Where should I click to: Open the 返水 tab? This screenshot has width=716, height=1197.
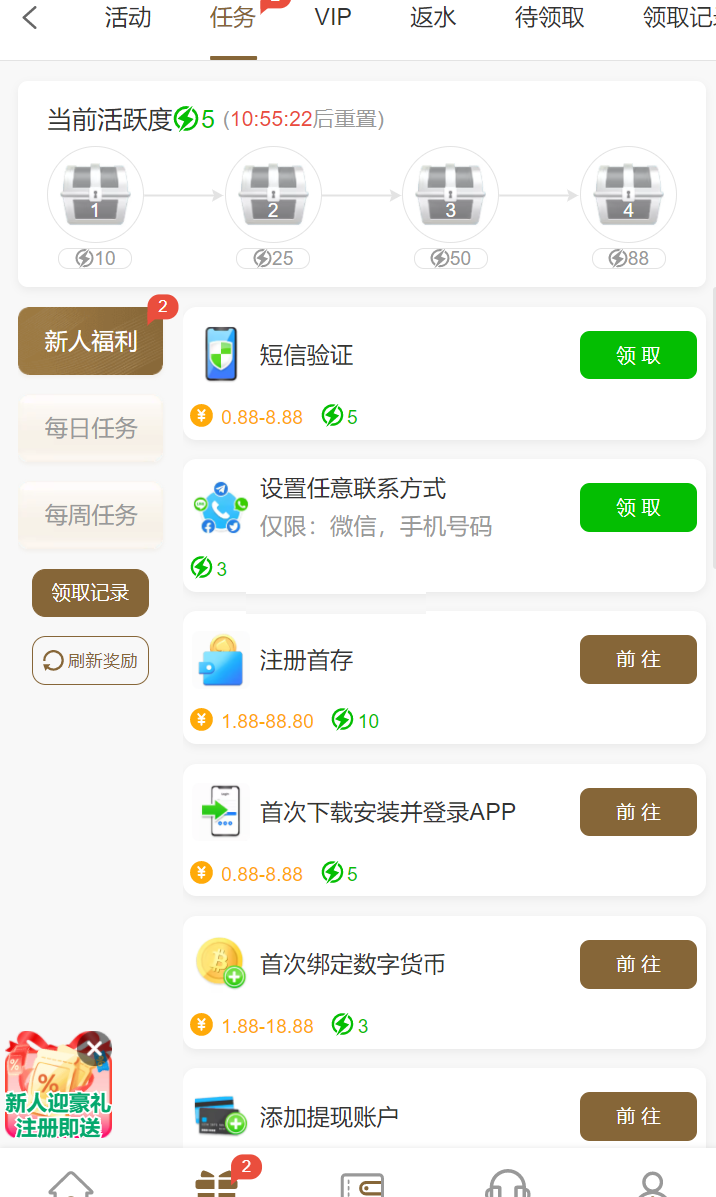[x=432, y=18]
